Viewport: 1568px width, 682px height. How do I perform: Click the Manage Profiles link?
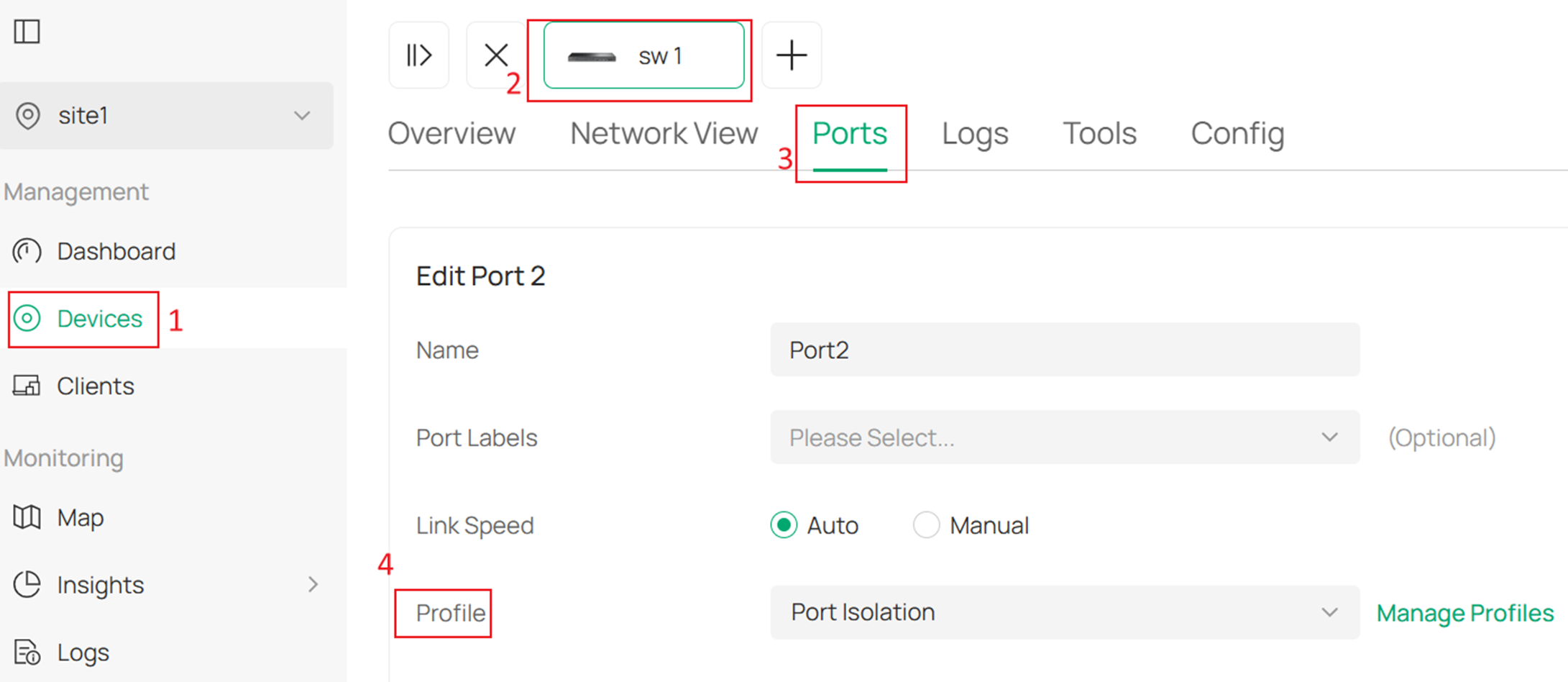pyautogui.click(x=1464, y=612)
